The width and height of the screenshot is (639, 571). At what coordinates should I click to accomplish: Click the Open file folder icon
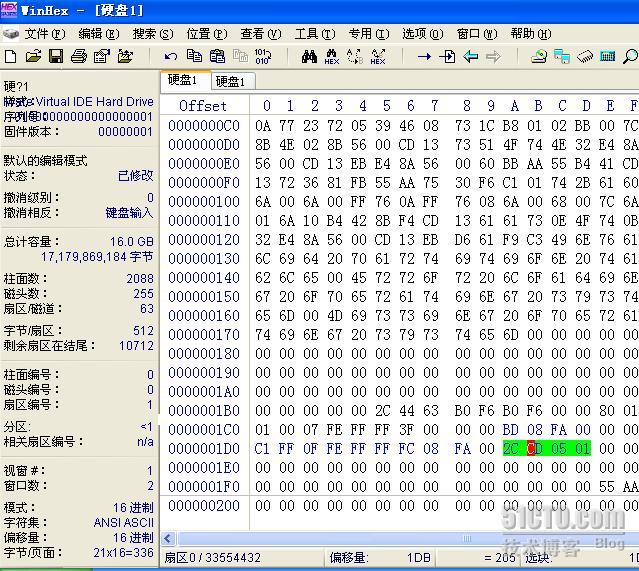[33, 56]
